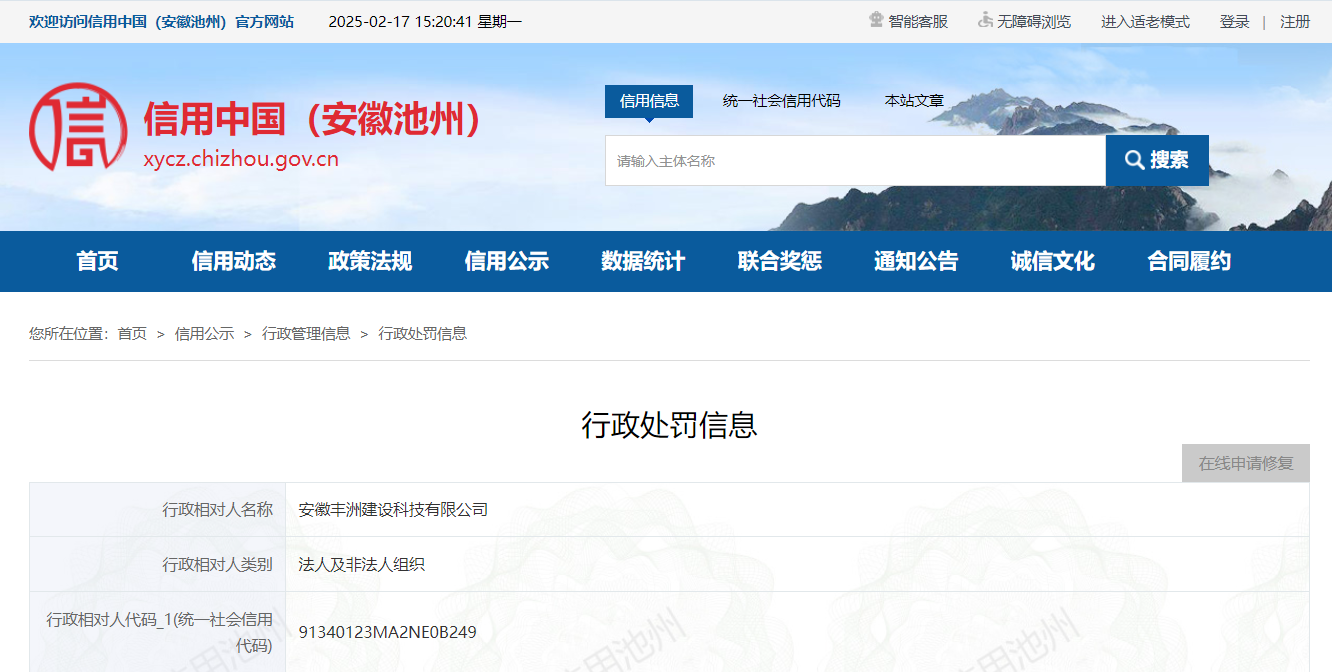Select the 统一社会信用代码 search tab

782,101
